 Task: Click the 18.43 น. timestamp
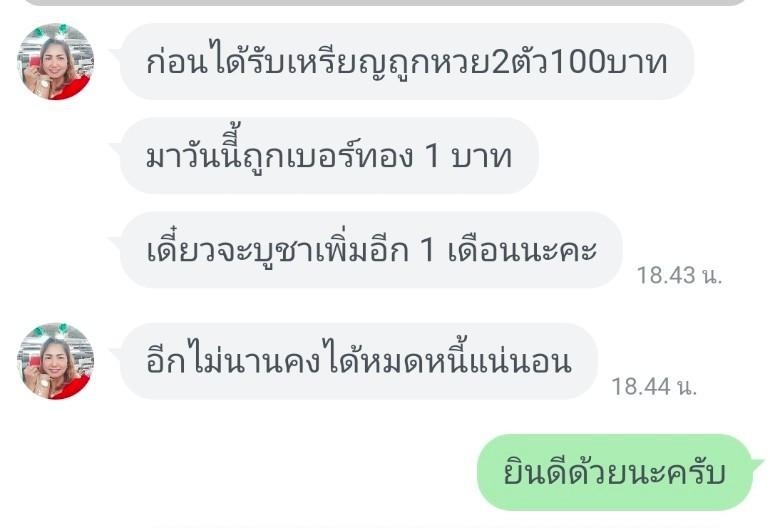point(679,275)
